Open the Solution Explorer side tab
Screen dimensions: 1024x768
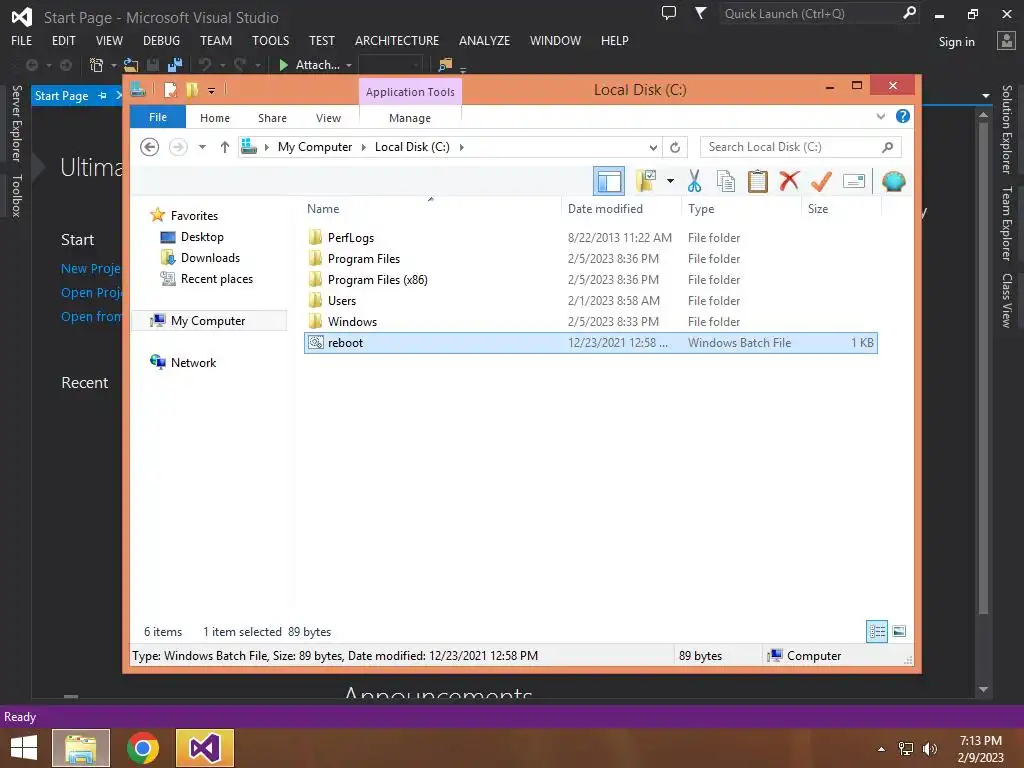pyautogui.click(x=1007, y=129)
